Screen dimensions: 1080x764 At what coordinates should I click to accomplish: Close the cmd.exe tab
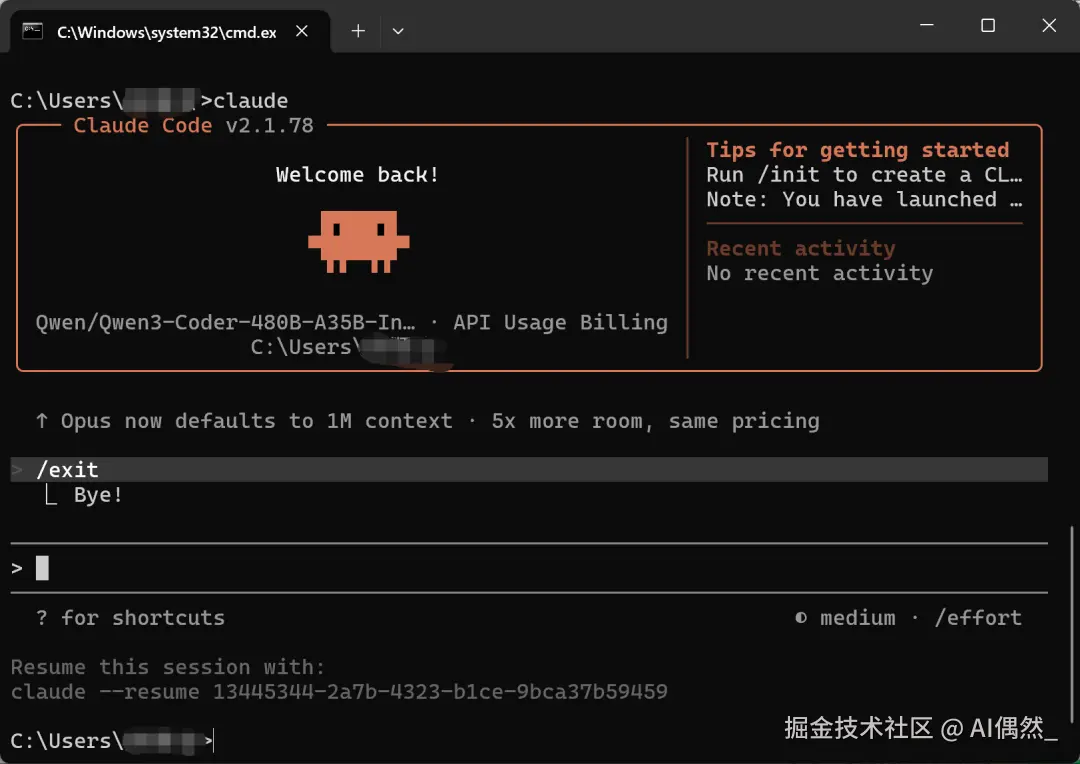pos(302,31)
